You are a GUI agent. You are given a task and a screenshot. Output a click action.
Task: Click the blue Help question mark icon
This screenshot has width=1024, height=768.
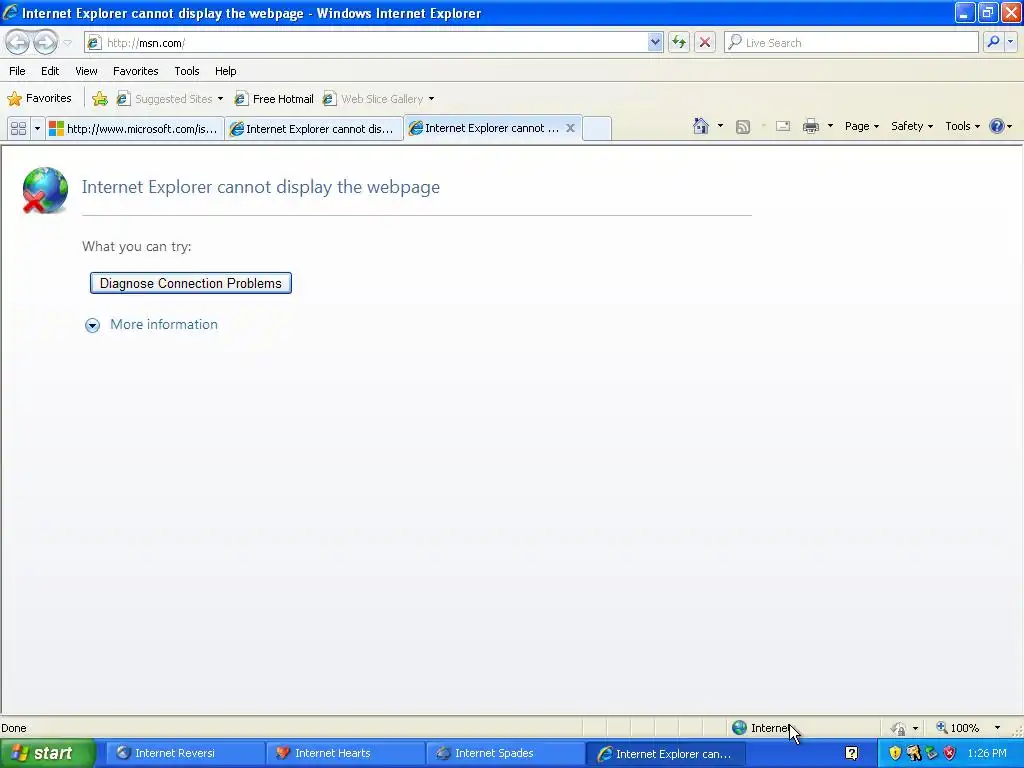pyautogui.click(x=997, y=126)
